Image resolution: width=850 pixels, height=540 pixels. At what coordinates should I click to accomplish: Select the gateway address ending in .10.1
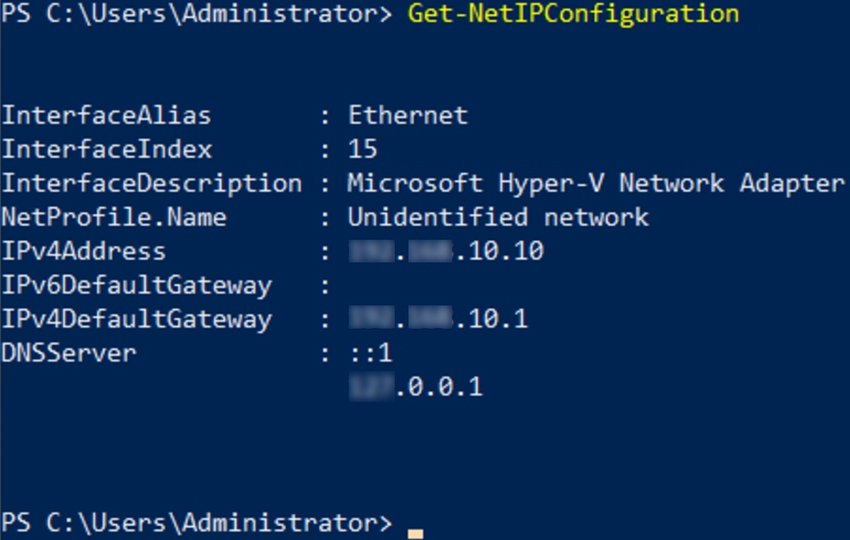(438, 319)
